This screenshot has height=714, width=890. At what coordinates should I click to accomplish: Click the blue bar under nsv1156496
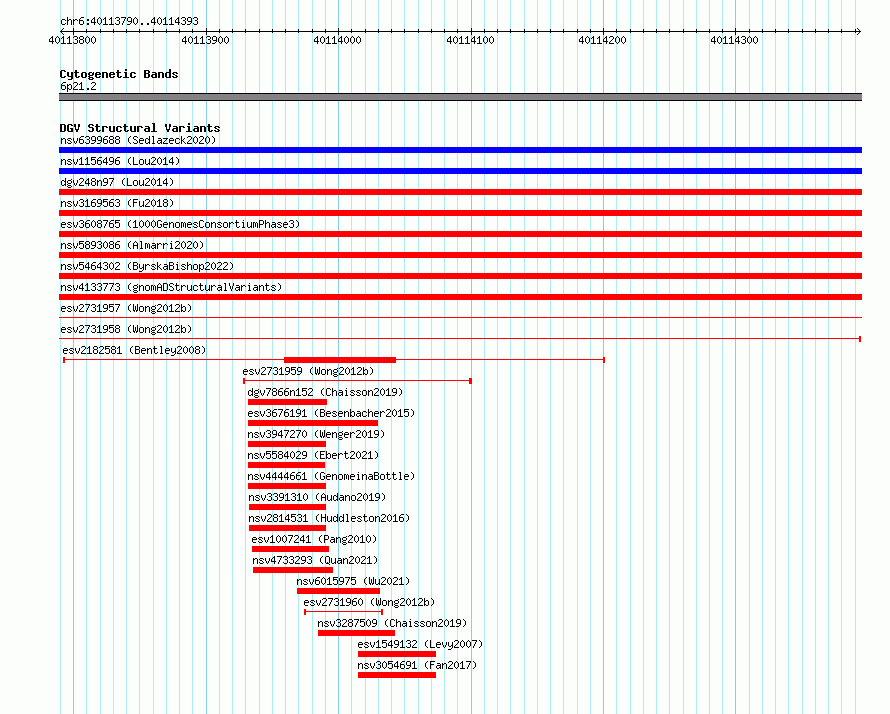[460, 171]
